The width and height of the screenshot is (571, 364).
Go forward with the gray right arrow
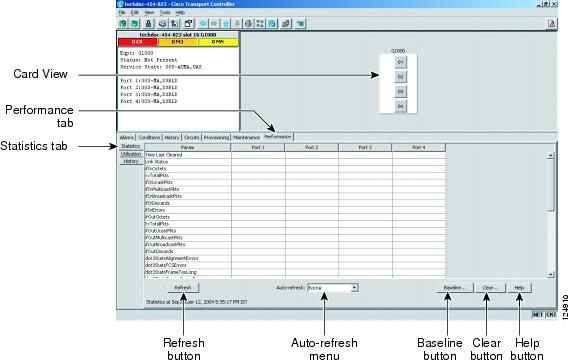coord(214,24)
